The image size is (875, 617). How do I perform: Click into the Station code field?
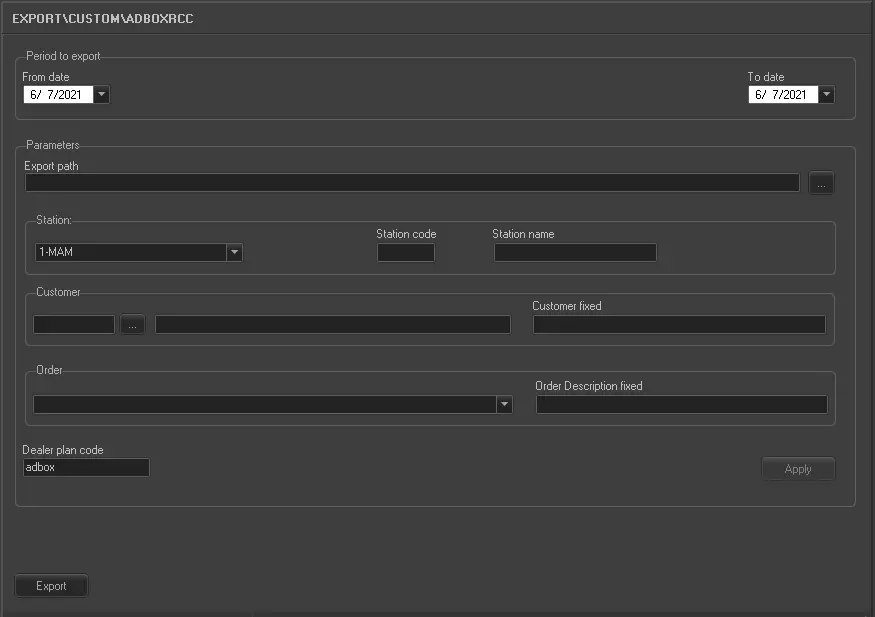pyautogui.click(x=405, y=253)
